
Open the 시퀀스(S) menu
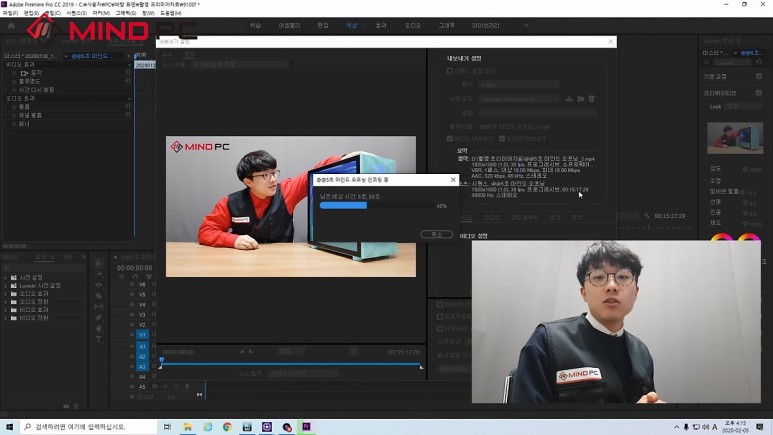(76, 13)
